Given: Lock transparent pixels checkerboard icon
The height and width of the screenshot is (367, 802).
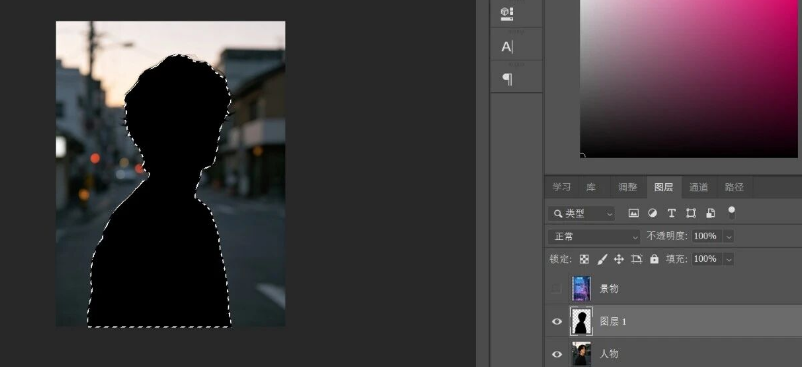Looking at the screenshot, I should (x=584, y=259).
